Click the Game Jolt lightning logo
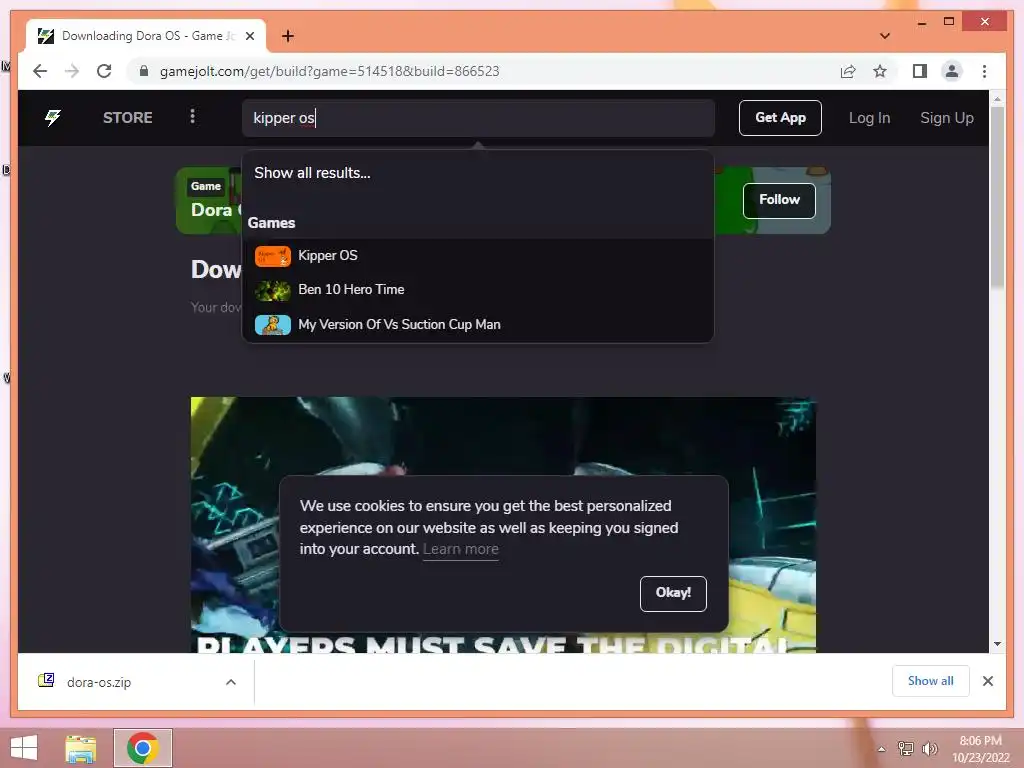 click(53, 118)
